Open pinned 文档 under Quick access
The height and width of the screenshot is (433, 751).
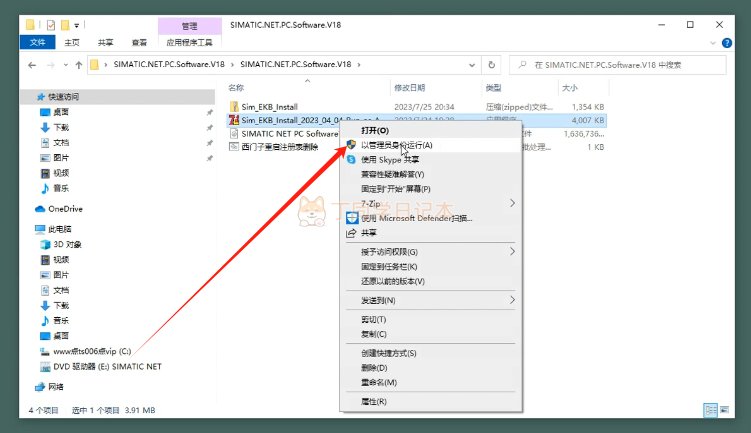click(61, 143)
